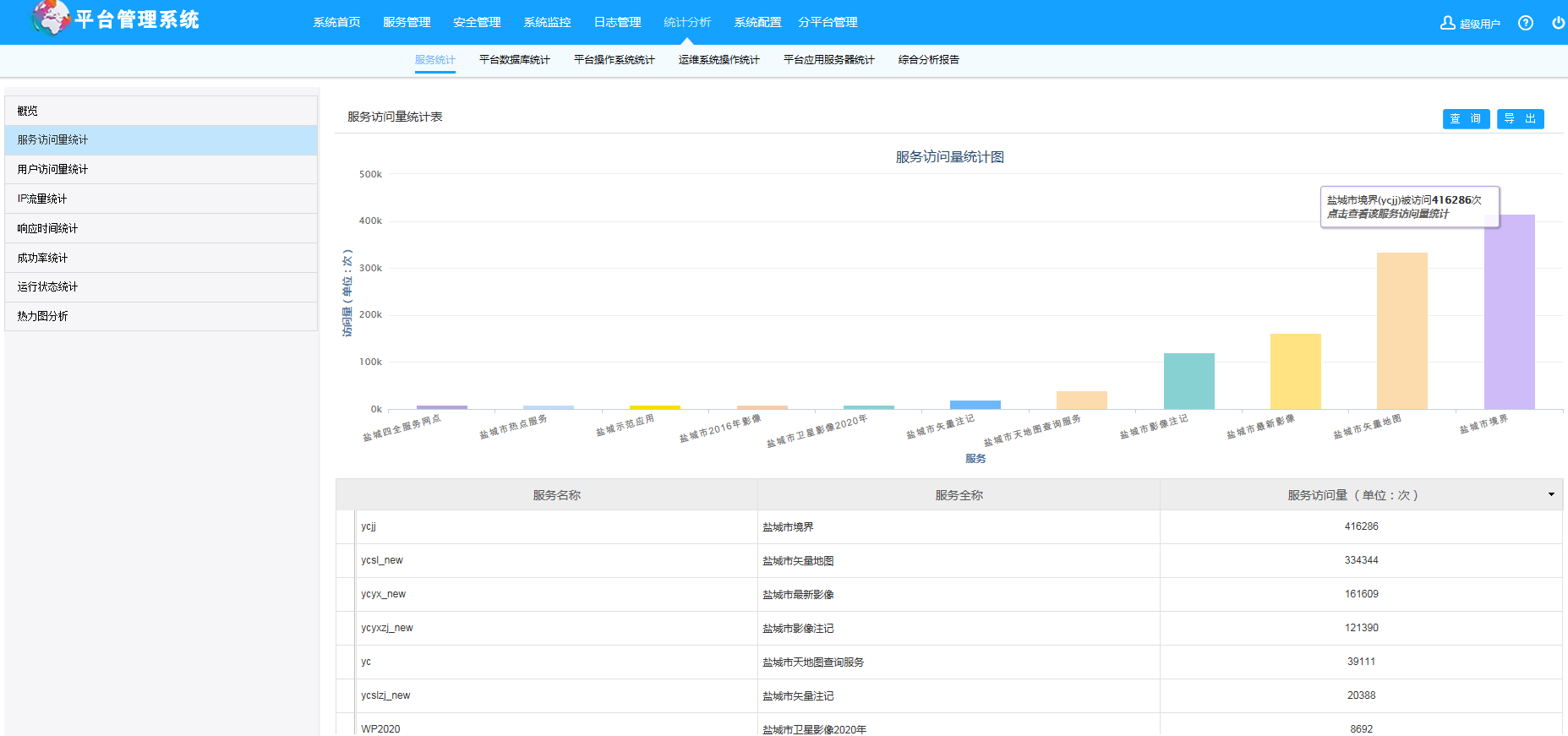
Task: Click the power logout icon
Action: 1558,23
